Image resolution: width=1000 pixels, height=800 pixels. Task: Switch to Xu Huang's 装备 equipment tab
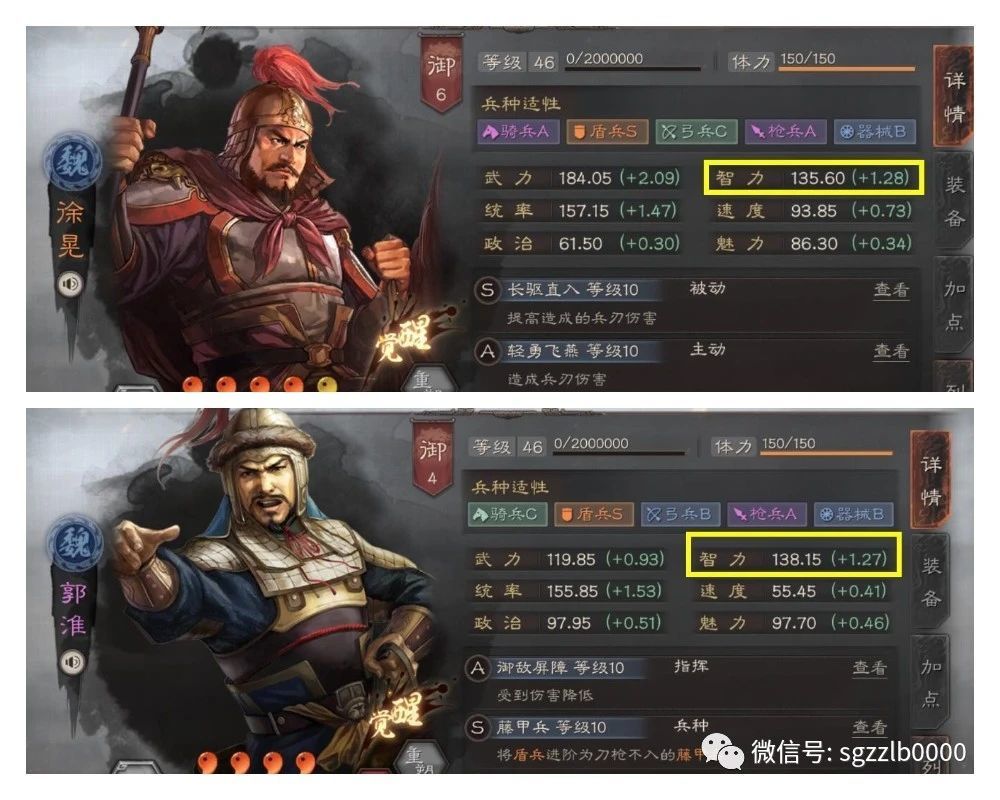954,201
